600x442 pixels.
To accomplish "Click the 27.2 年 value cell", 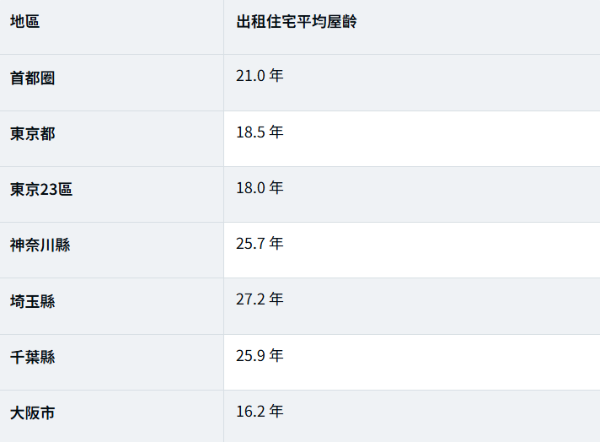I will coord(259,299).
